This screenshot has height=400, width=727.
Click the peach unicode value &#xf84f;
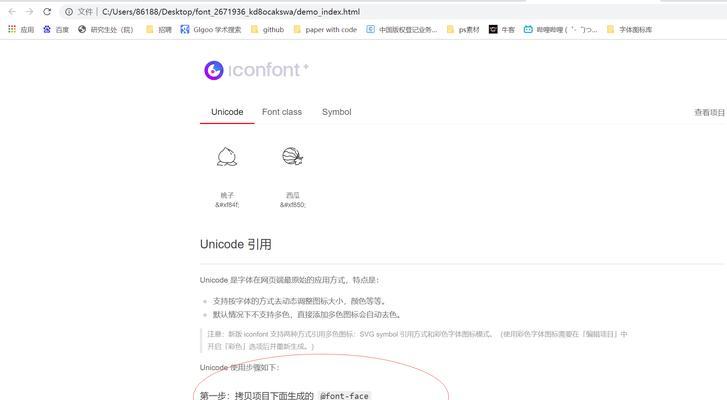tap(227, 204)
